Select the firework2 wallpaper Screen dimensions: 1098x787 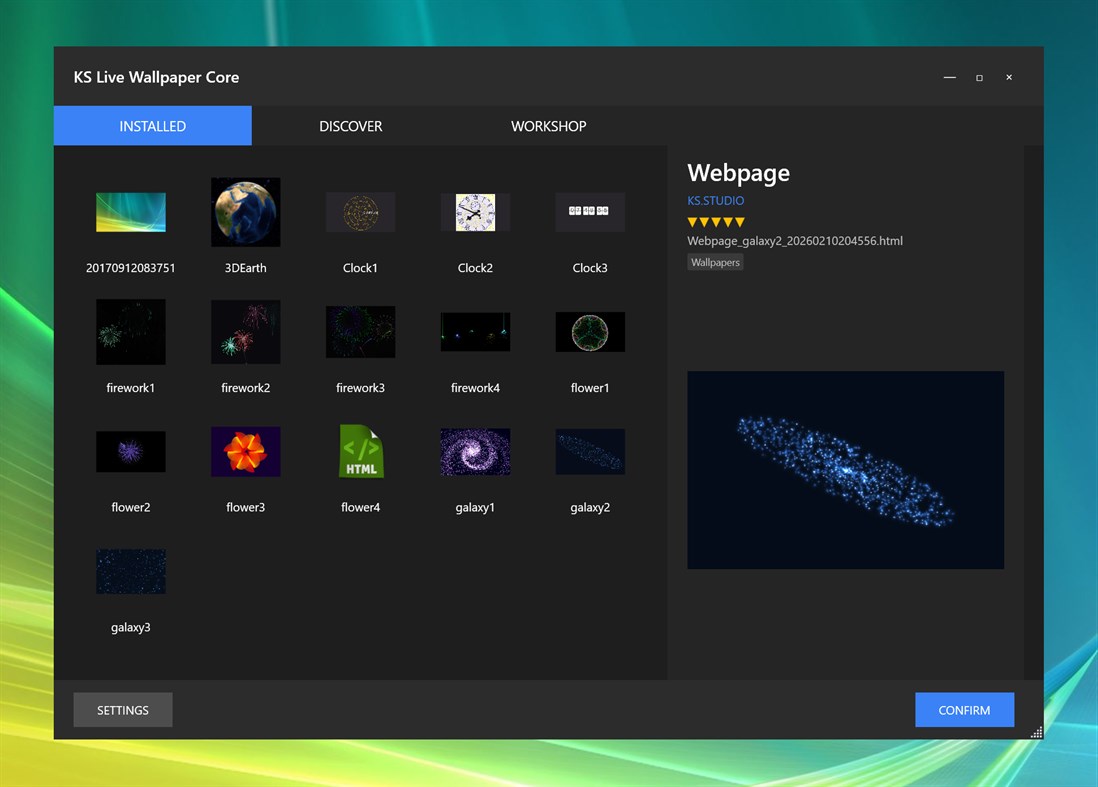point(245,332)
